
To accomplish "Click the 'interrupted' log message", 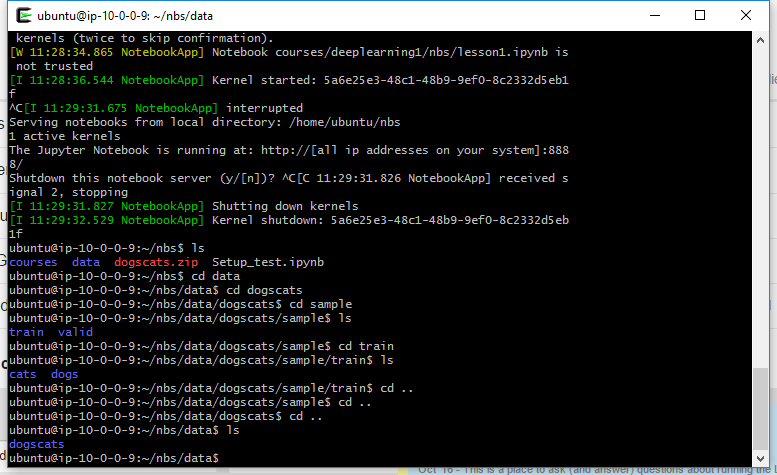I will pos(265,108).
